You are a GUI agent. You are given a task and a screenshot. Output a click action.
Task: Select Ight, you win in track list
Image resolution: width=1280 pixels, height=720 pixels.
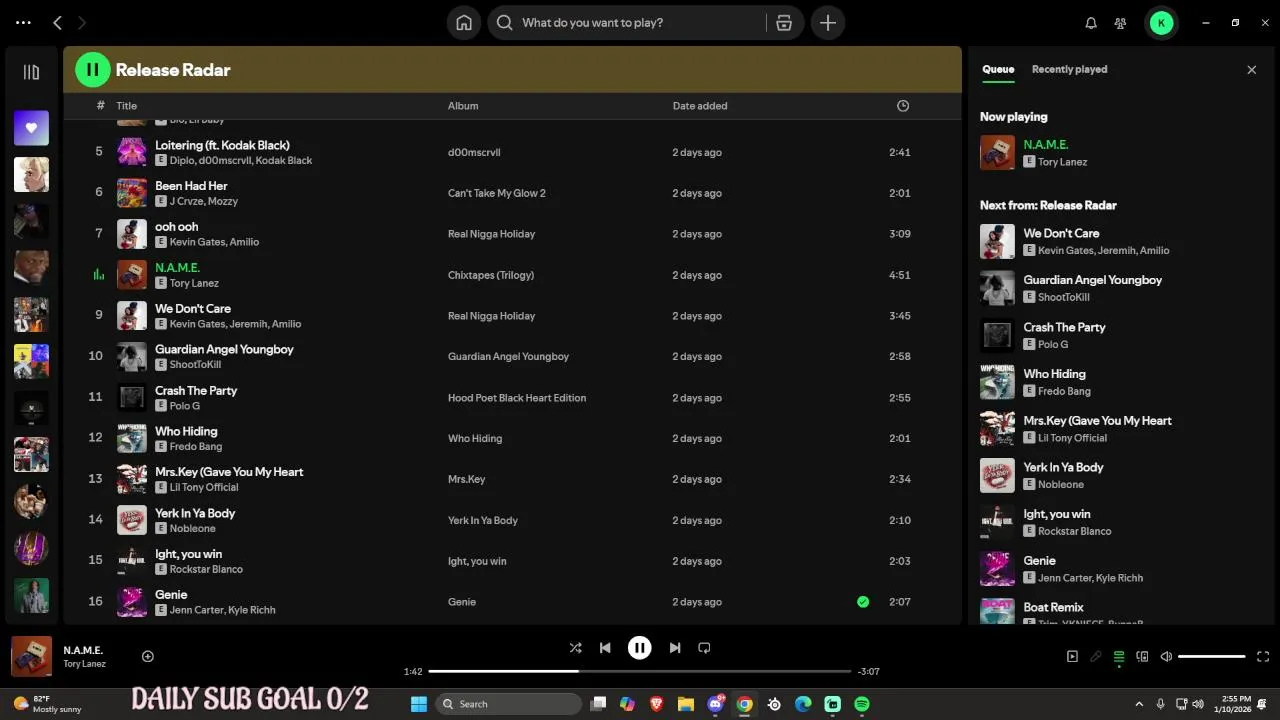coord(188,554)
